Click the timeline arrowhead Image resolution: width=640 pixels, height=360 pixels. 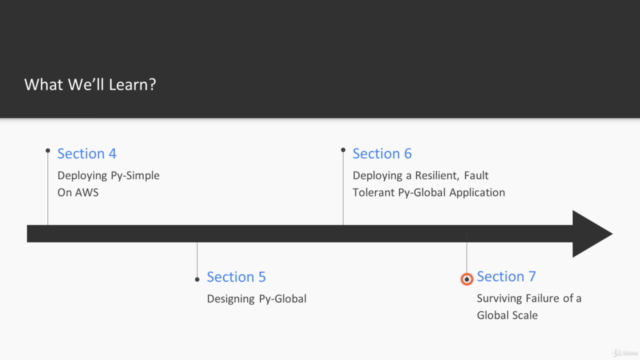[592, 234]
